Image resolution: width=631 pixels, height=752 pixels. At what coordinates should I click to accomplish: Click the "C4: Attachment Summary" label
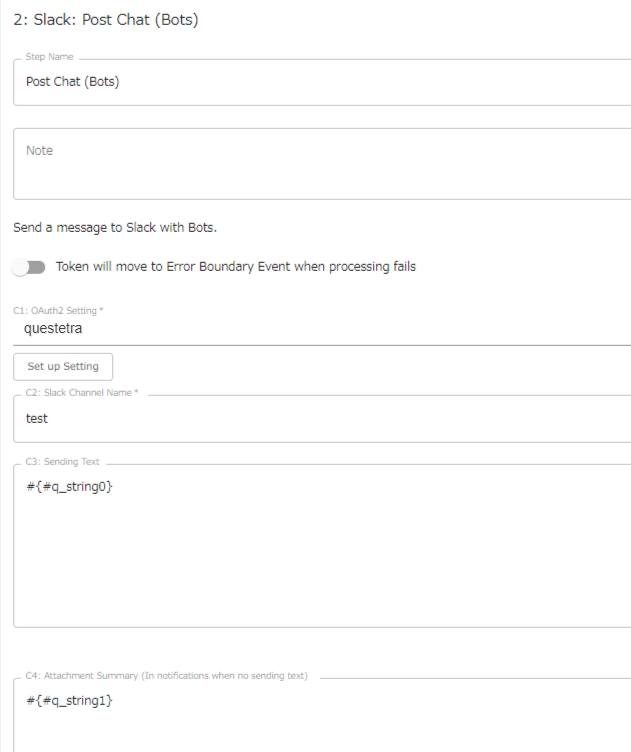click(167, 677)
